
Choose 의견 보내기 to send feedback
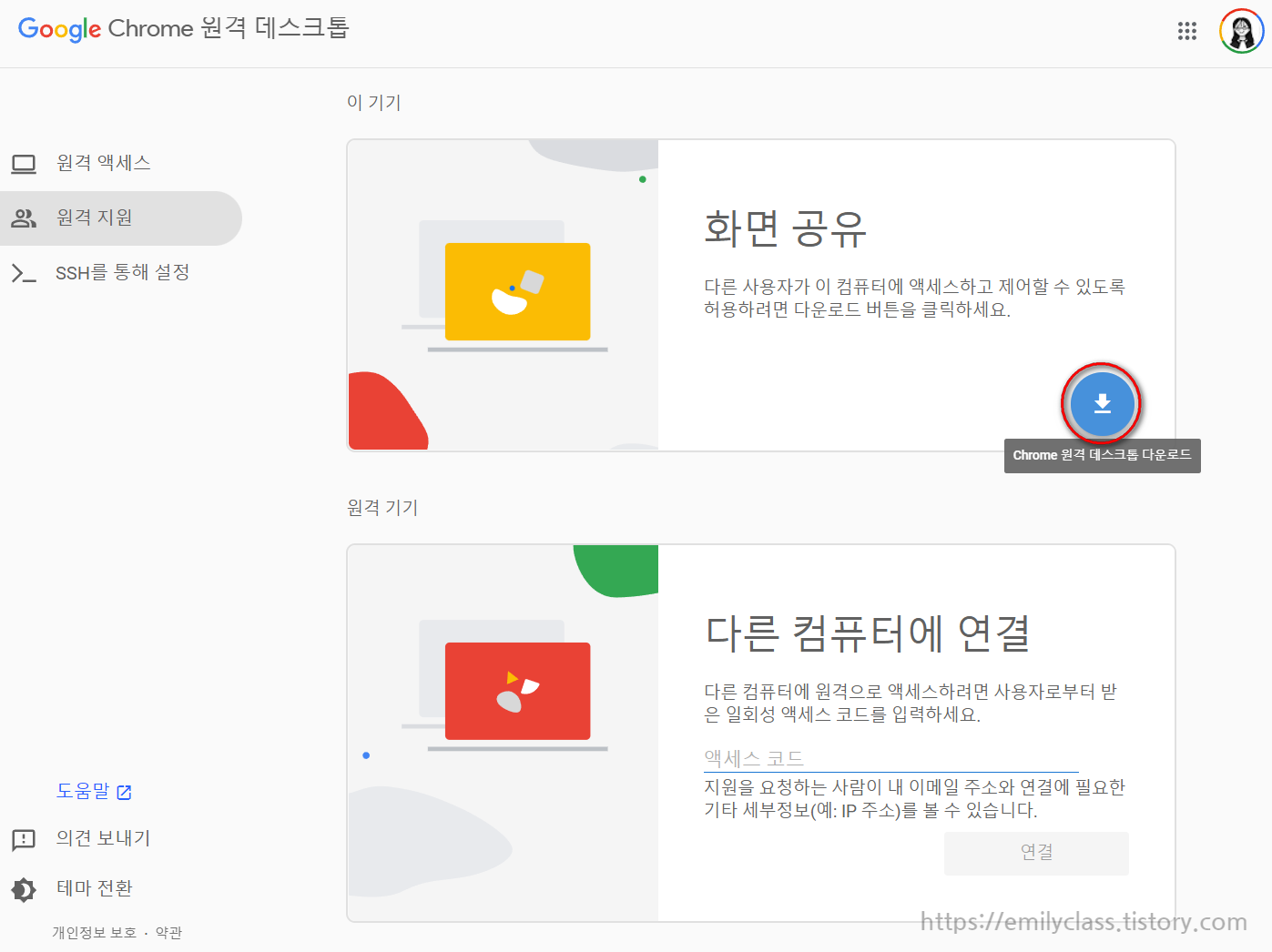tap(103, 838)
